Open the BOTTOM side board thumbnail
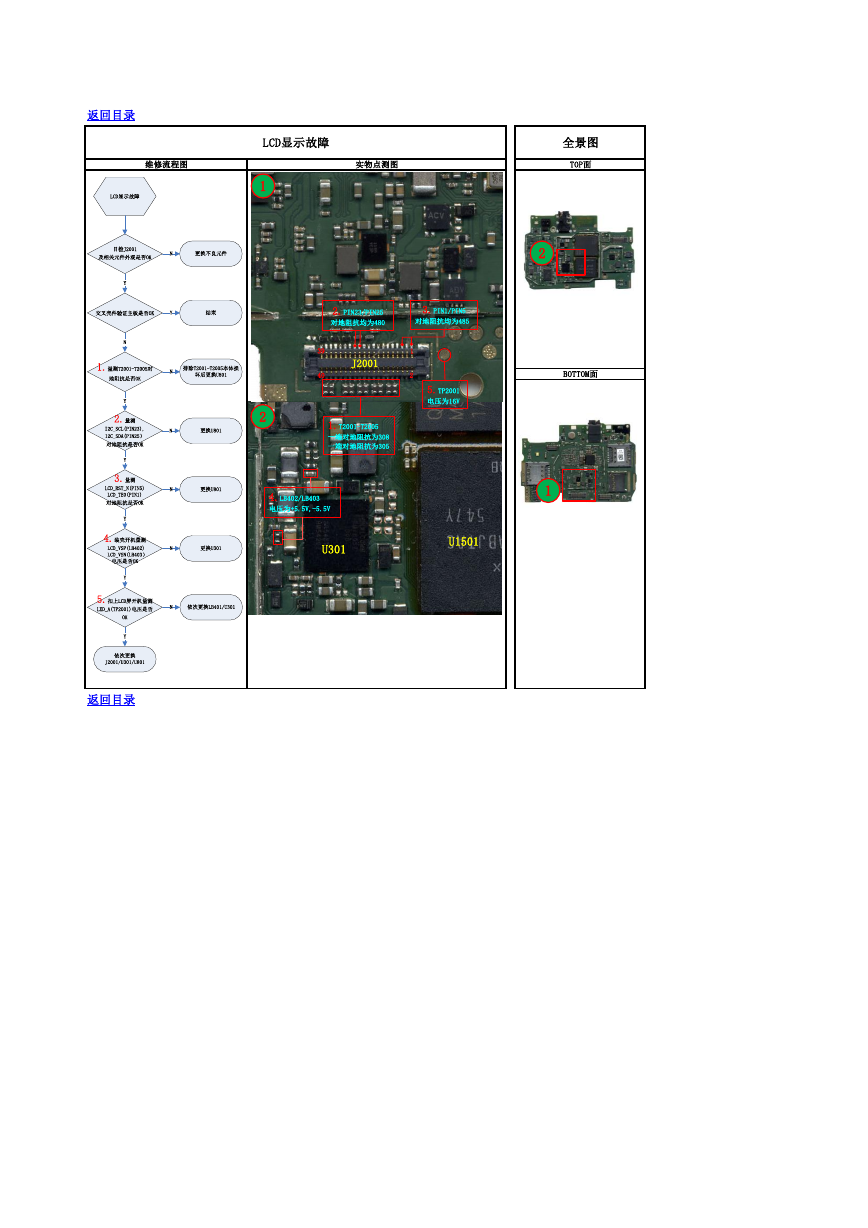The image size is (868, 1228). (x=580, y=462)
